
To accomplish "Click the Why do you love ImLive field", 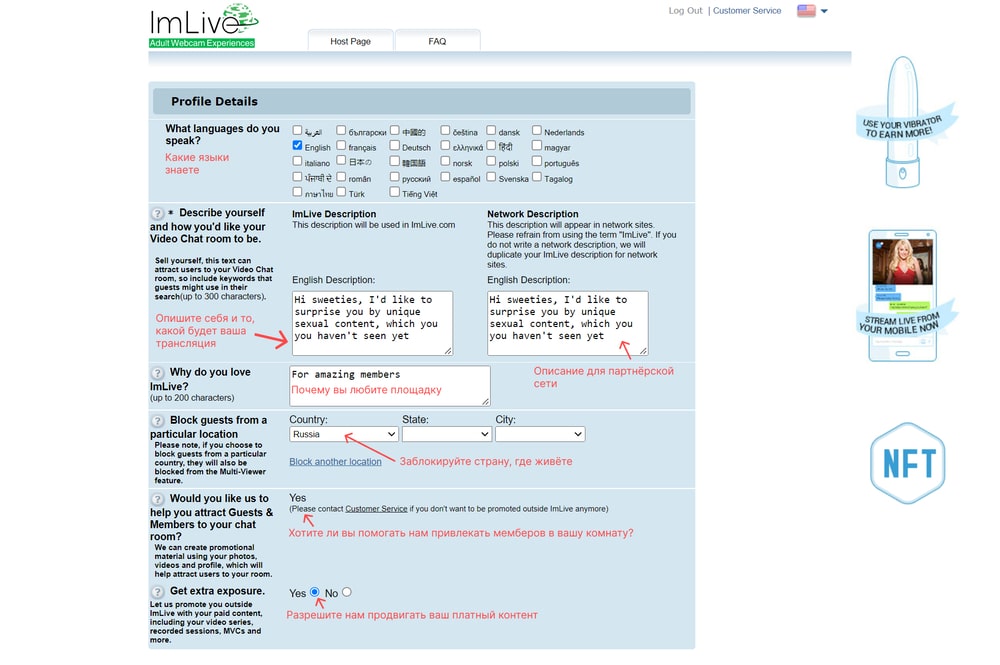I will click(x=389, y=385).
